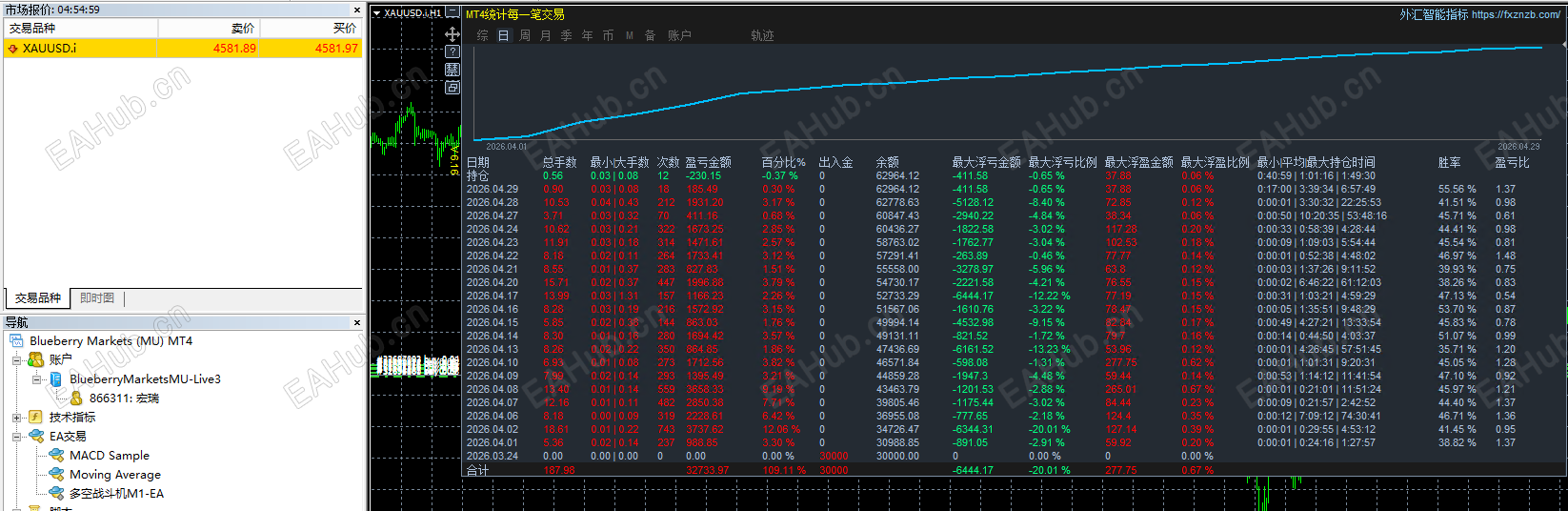Click the 盈亏比 column header

click(1512, 162)
